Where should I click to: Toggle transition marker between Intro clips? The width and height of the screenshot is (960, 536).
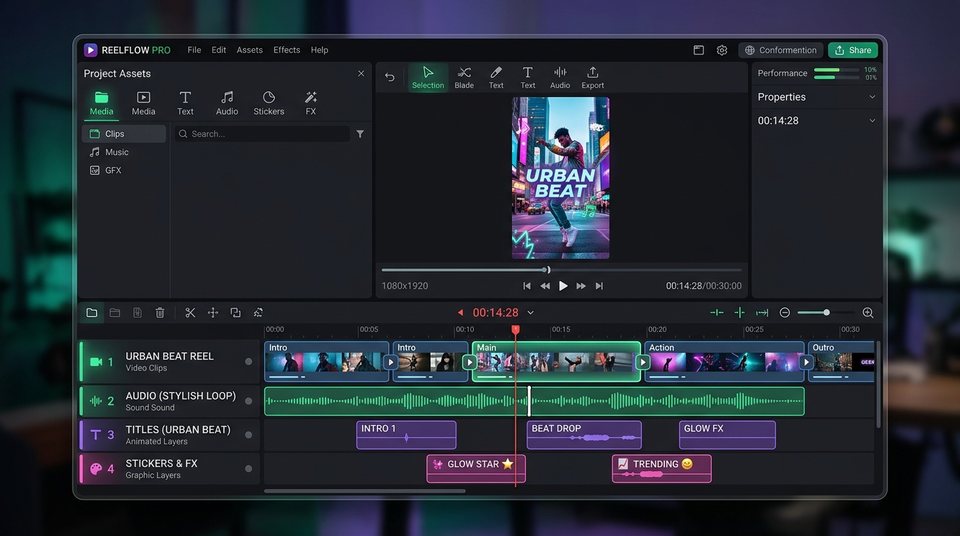[391, 362]
